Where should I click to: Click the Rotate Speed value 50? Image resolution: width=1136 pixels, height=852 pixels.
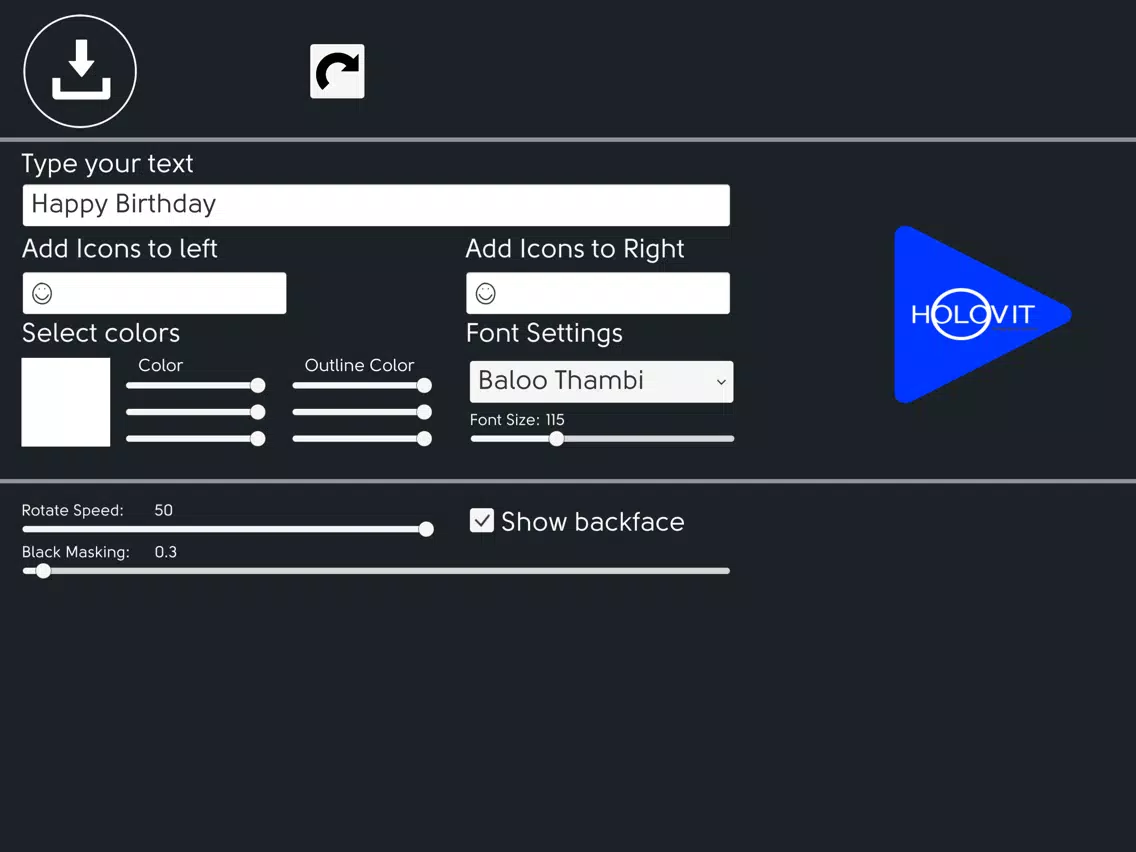click(x=164, y=510)
